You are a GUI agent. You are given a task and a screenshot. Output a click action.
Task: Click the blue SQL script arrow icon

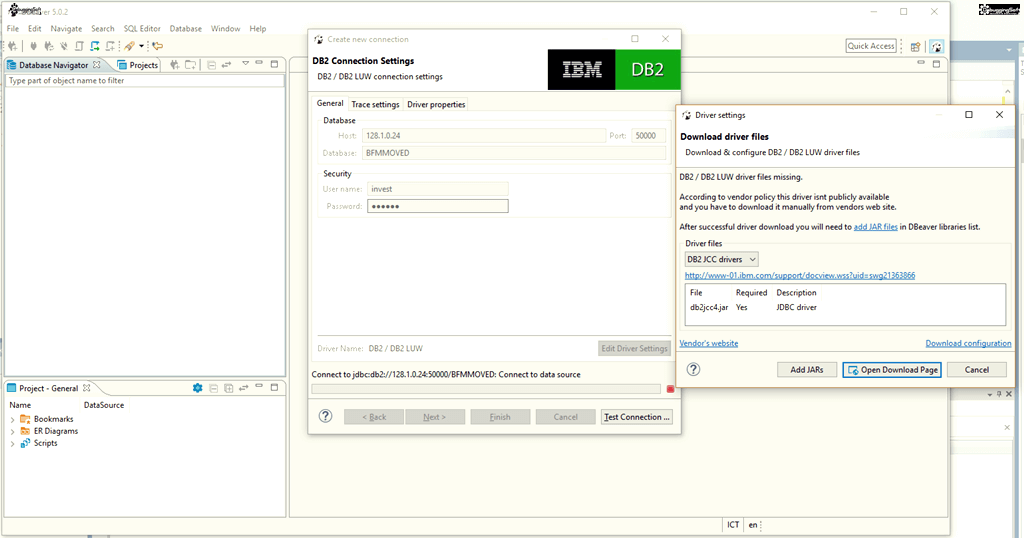[x=95, y=46]
